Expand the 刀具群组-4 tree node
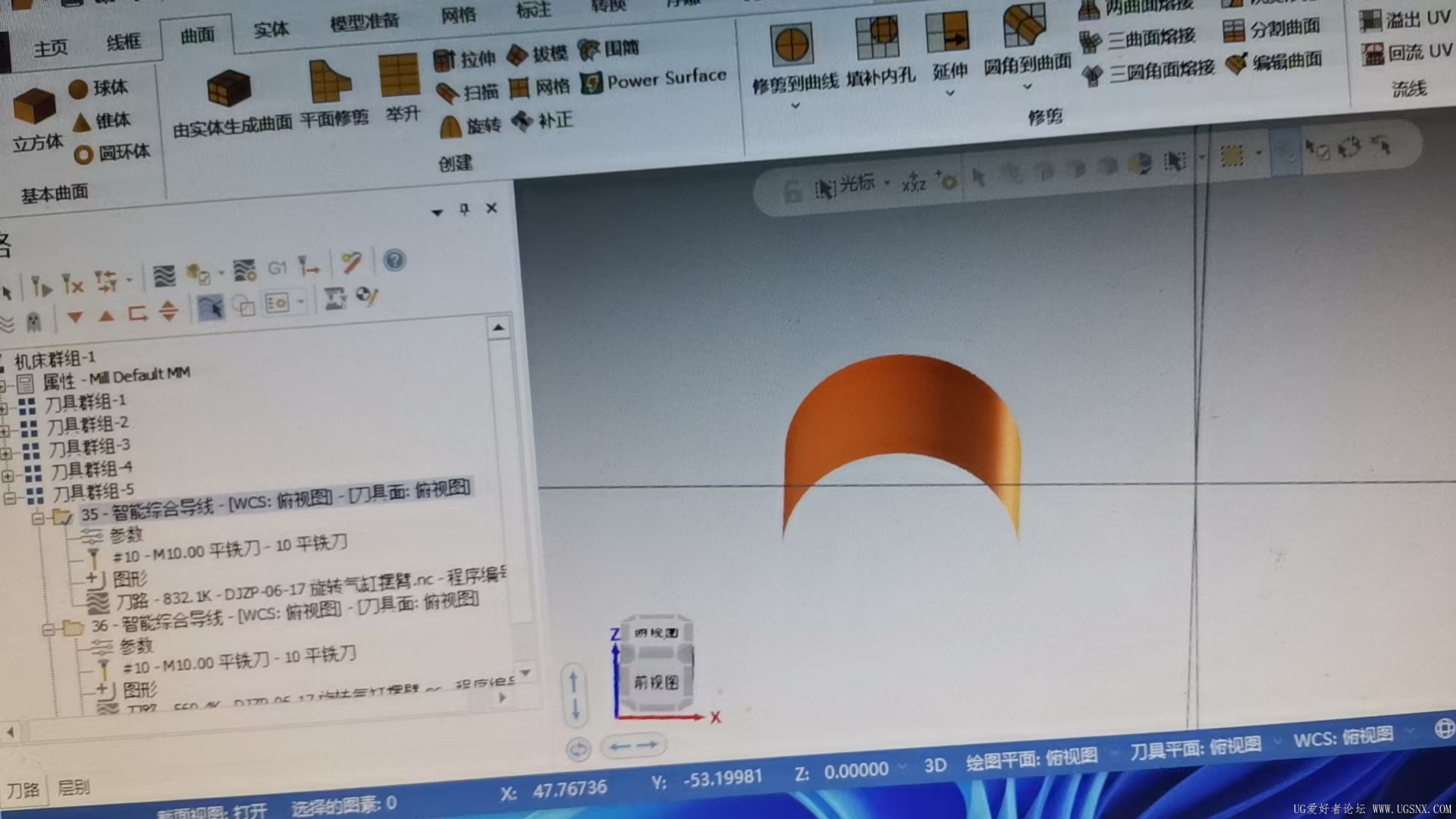 [x=8, y=475]
